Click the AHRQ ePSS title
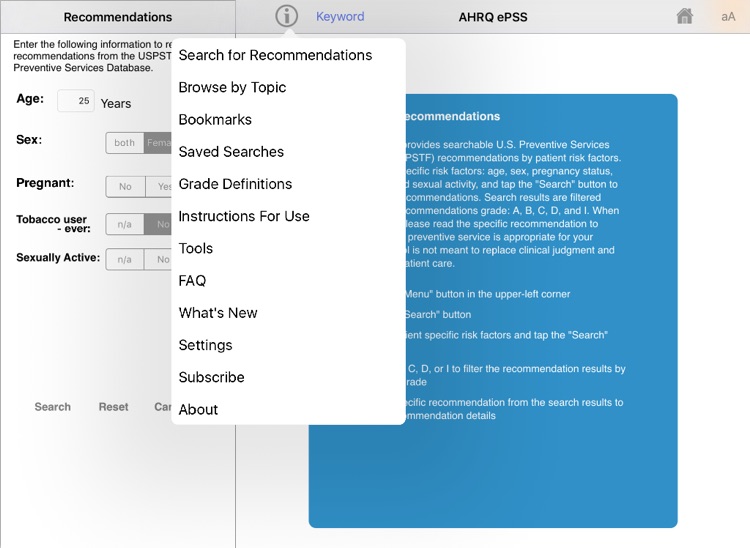This screenshot has height=548, width=750. (493, 17)
